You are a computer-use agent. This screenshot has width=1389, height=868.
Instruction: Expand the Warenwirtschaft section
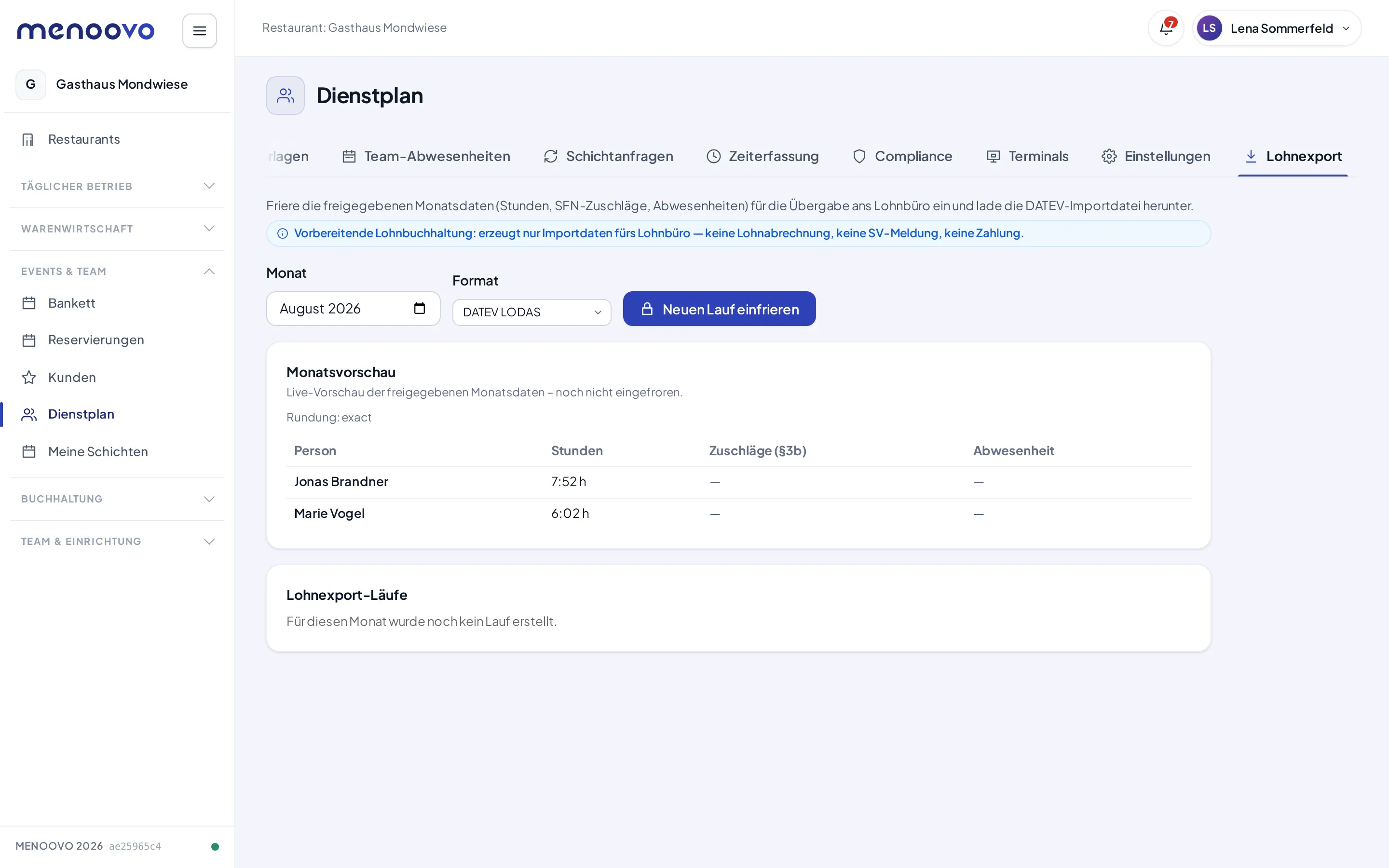tap(117, 229)
